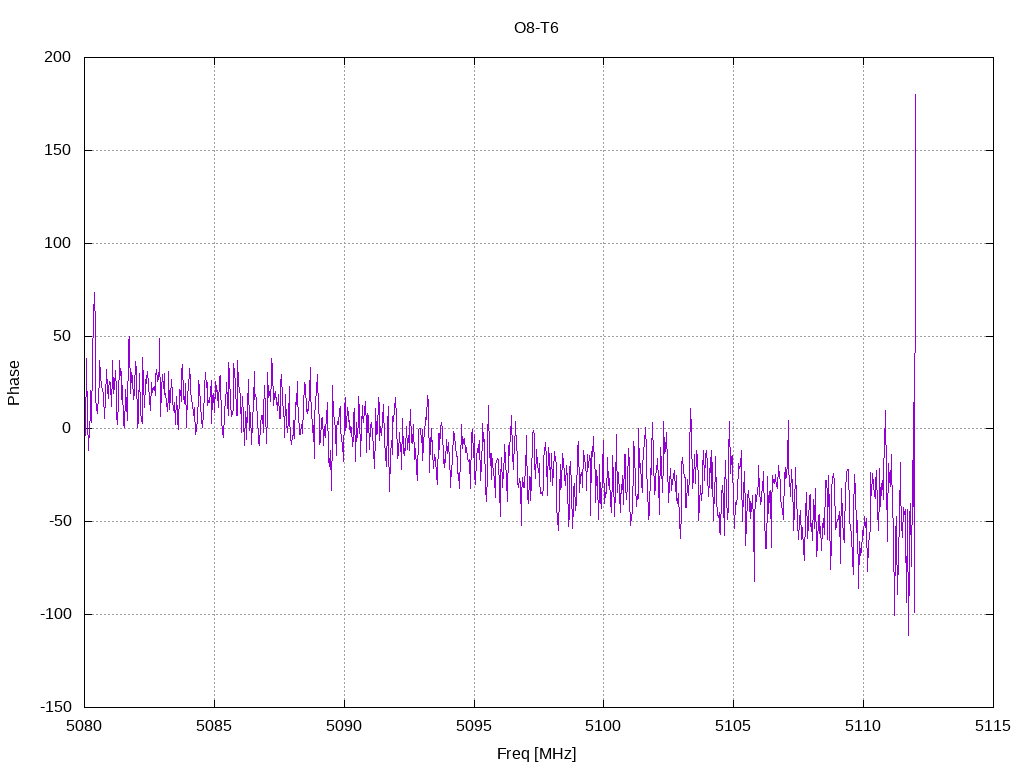Image resolution: width=1024 pixels, height=768 pixels.
Task: Click the x-axis tick label 5095
Action: pyautogui.click(x=474, y=726)
